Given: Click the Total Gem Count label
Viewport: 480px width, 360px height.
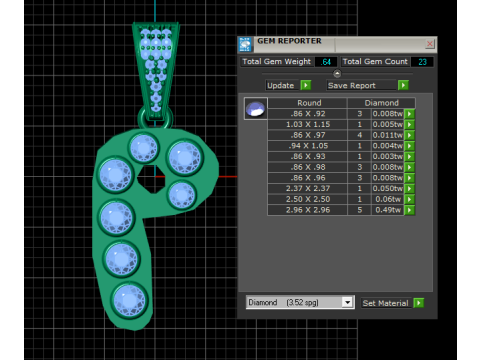Looking at the screenshot, I should pyautogui.click(x=375, y=62).
